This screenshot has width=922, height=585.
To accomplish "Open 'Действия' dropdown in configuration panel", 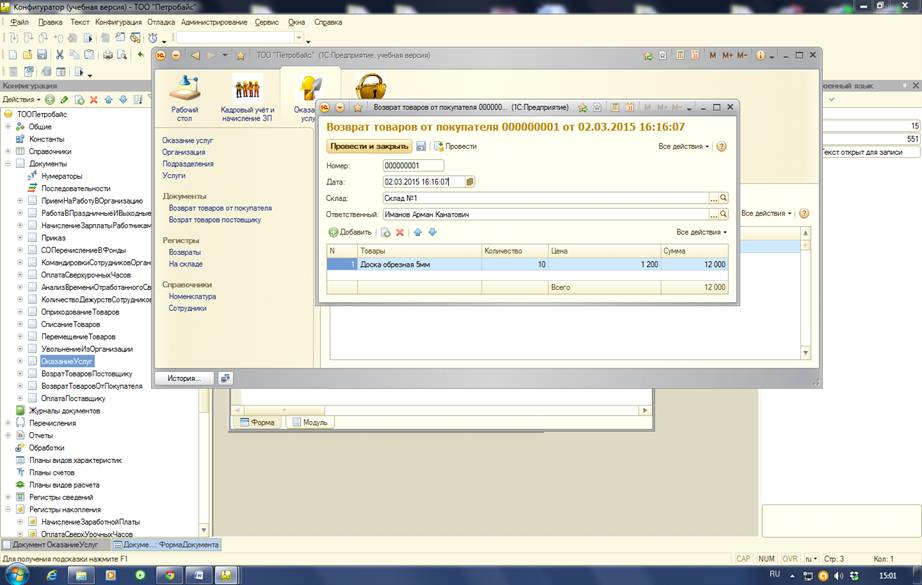I will 21,100.
